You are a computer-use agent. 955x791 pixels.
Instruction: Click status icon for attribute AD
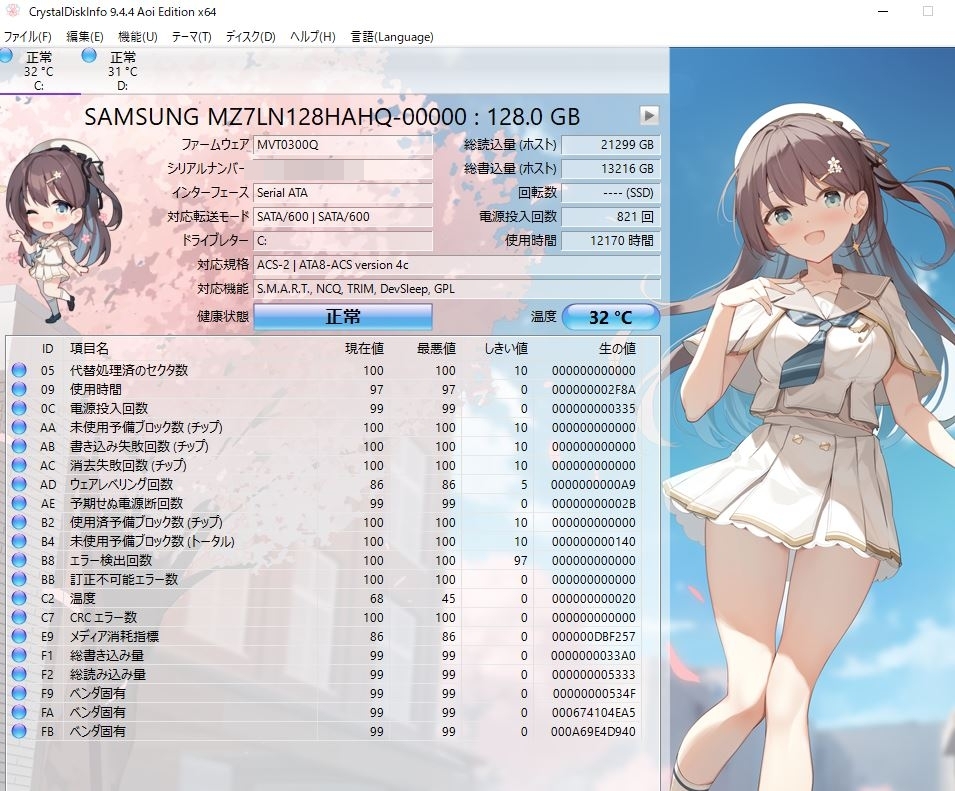(19, 484)
